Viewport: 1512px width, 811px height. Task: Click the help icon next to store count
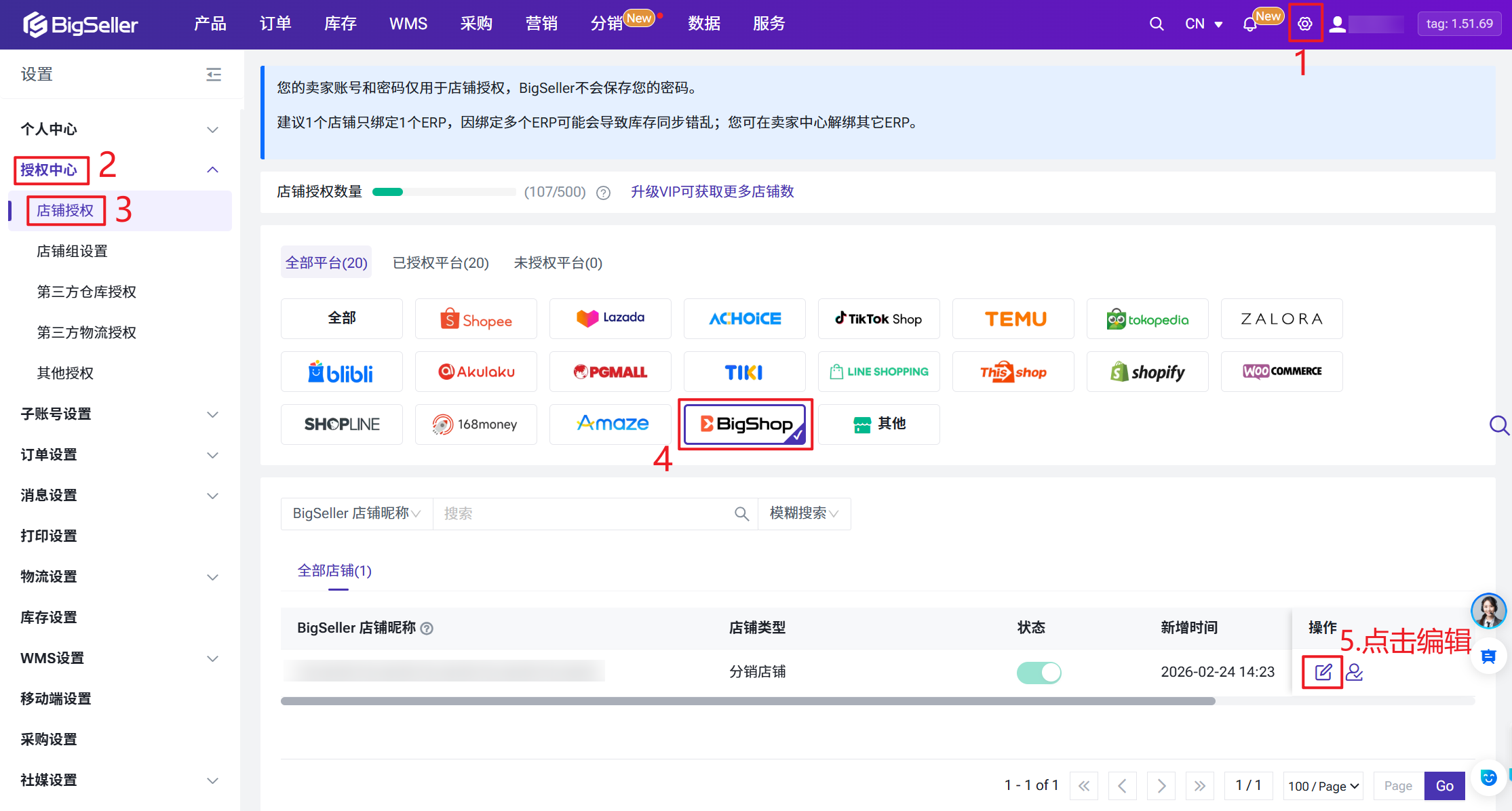[x=603, y=193]
